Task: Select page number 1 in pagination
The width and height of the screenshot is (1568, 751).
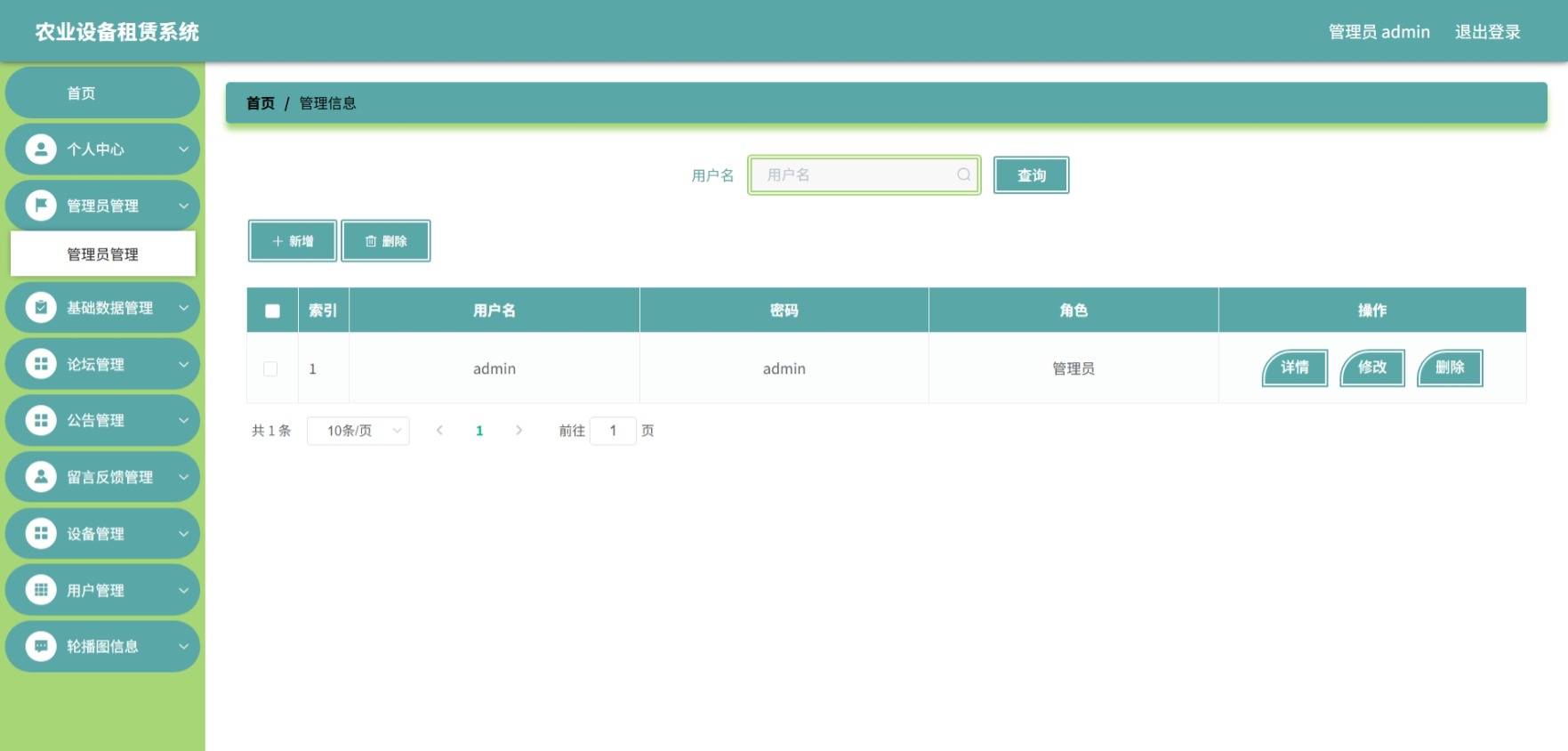Action: click(479, 431)
